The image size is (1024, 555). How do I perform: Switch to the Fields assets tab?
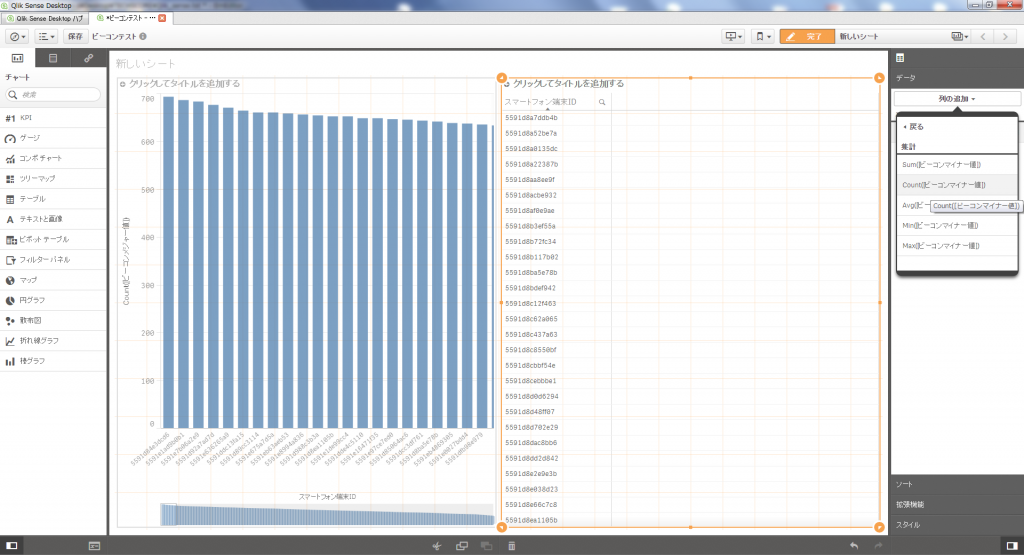coord(53,59)
